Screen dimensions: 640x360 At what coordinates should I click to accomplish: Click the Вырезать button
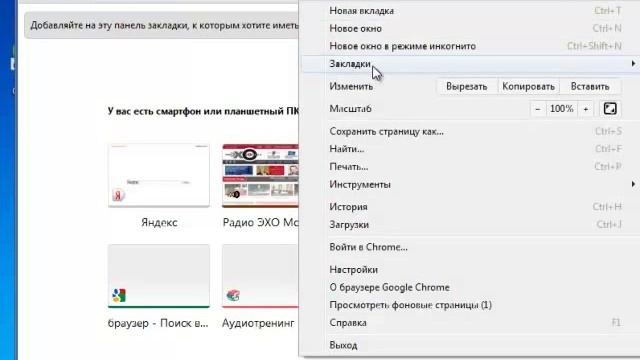tap(467, 87)
